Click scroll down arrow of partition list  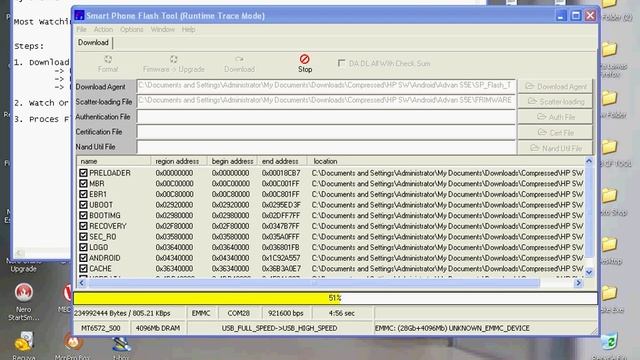pos(589,272)
